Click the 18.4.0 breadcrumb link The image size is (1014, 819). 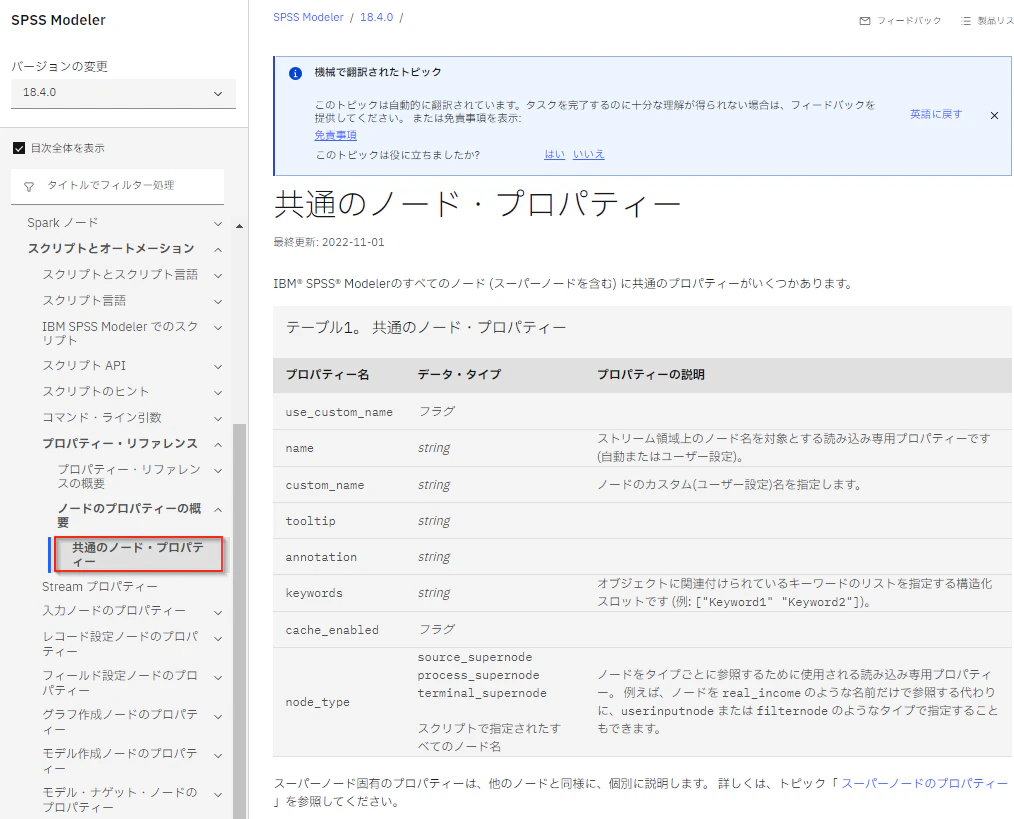coord(376,17)
